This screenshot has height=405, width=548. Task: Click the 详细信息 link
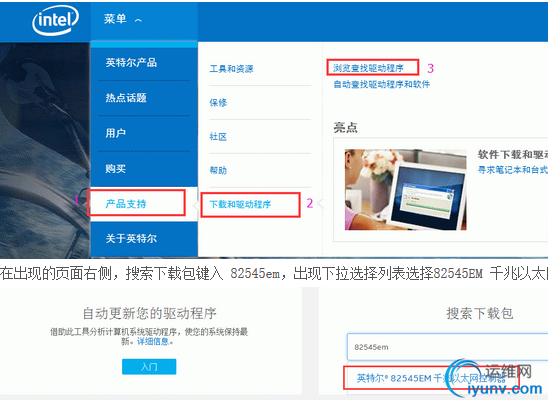pyautogui.click(x=153, y=341)
